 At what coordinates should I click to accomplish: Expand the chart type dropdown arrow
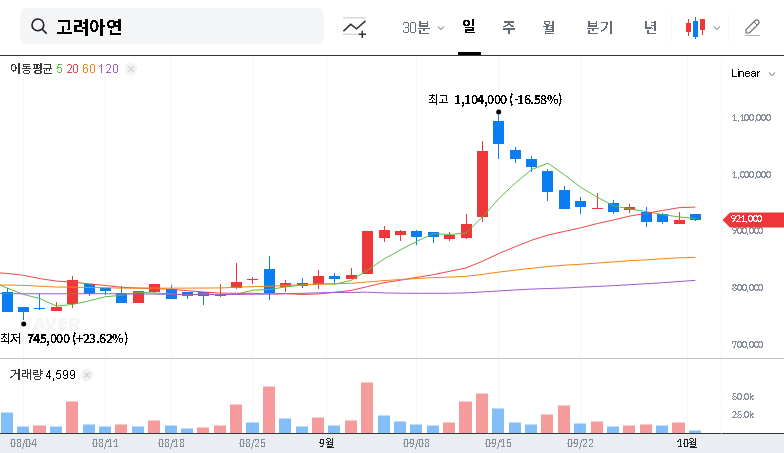[716, 28]
